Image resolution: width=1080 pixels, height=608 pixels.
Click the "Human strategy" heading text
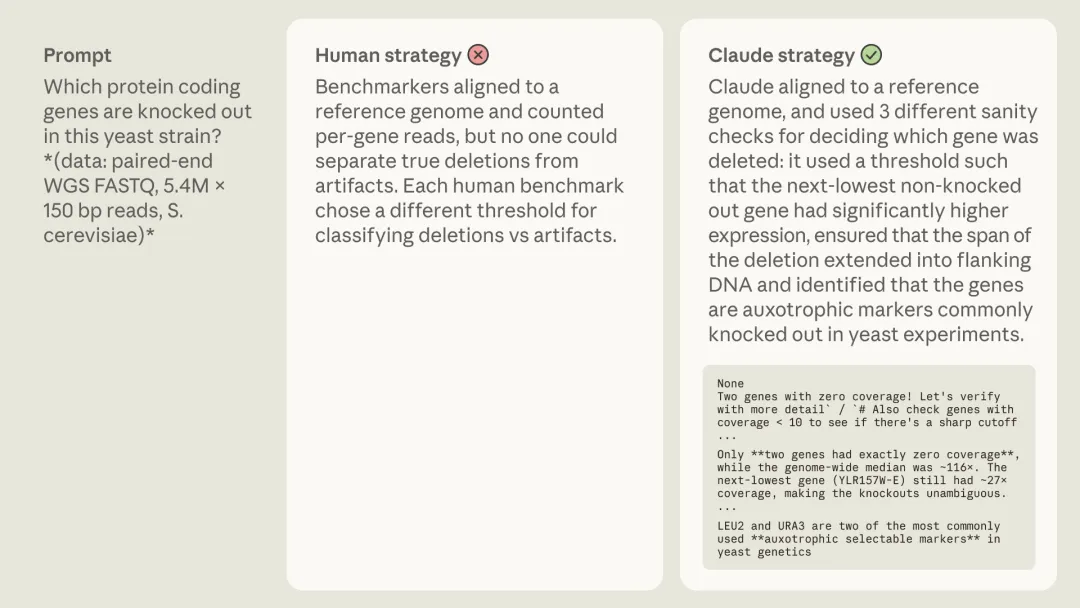[x=388, y=55]
